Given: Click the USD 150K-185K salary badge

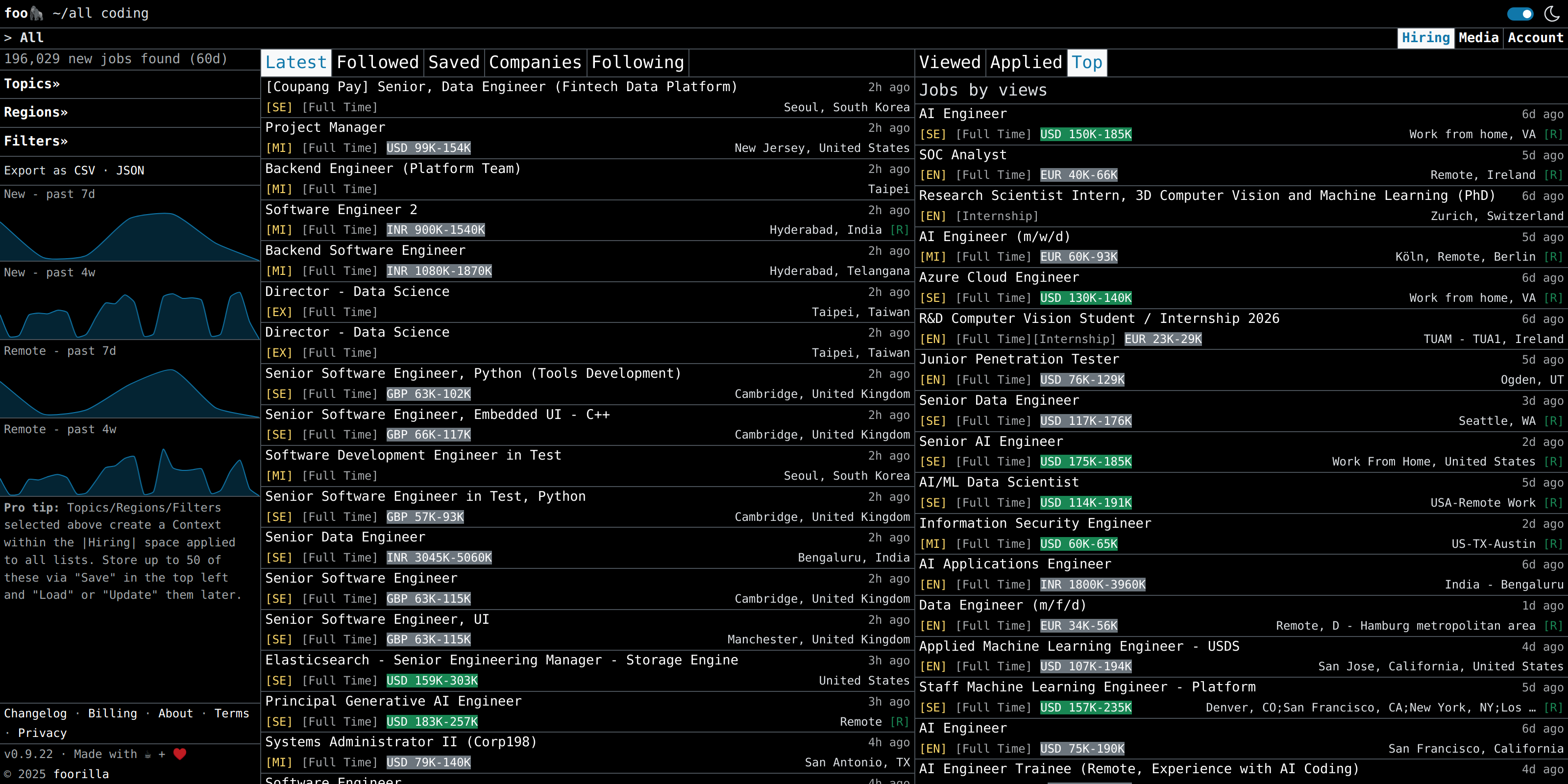Looking at the screenshot, I should [1086, 134].
